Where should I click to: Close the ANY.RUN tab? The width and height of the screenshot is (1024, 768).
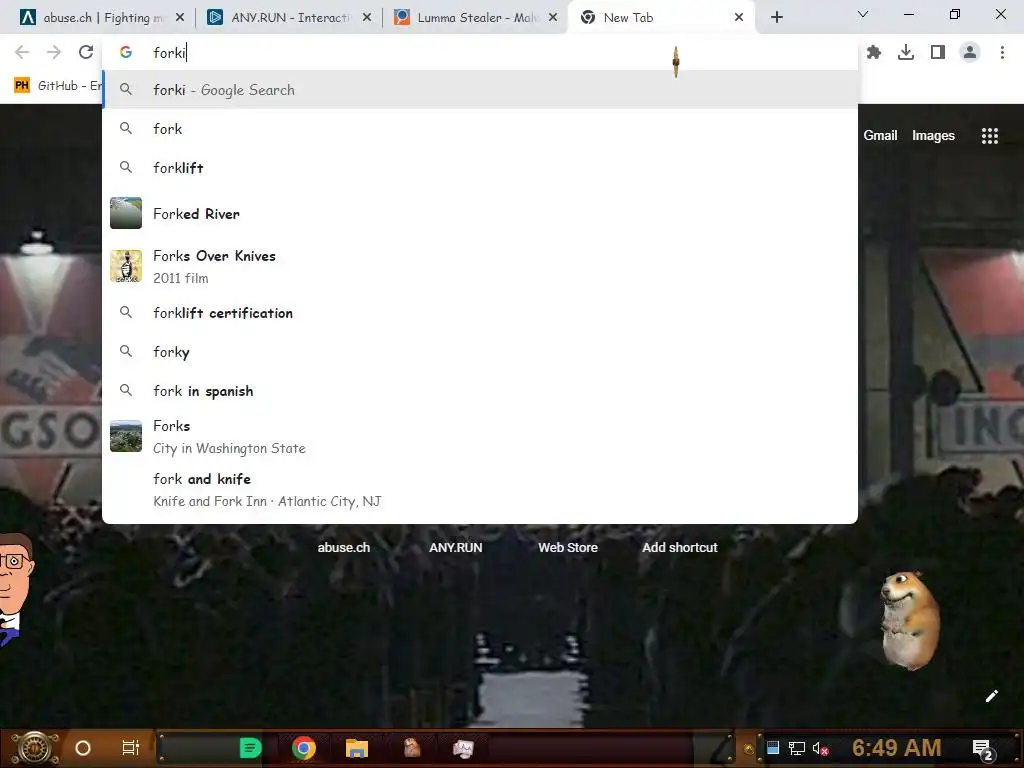pos(367,18)
